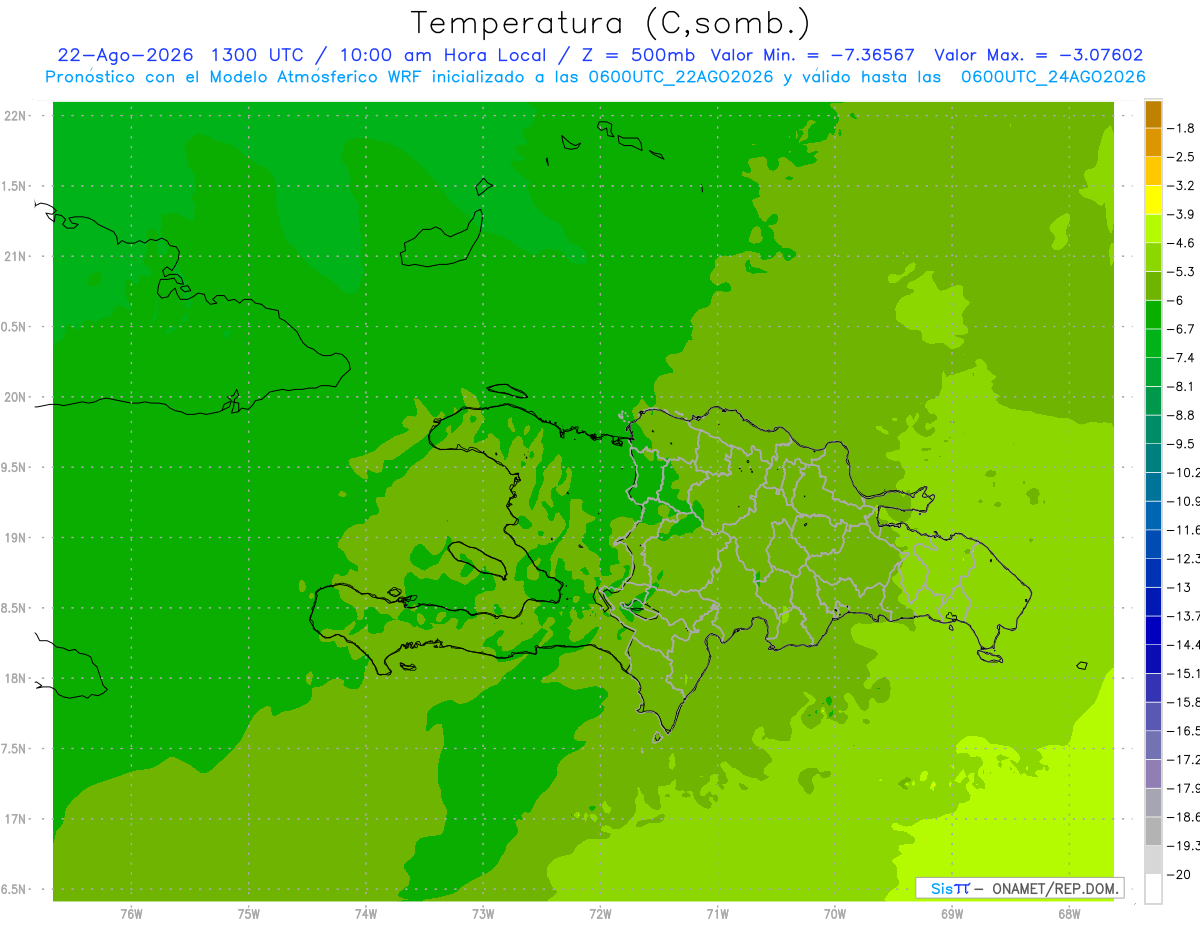Image resolution: width=1200 pixels, height=927 pixels.
Task: Click the "-9.5" colorbar label
Action: click(1182, 444)
